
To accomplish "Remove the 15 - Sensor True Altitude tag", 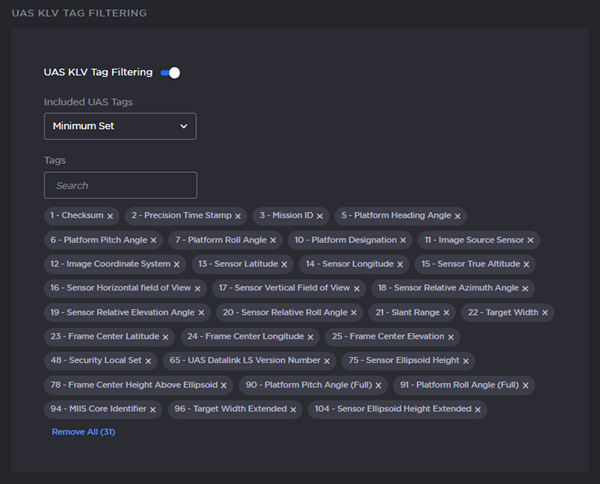I will coord(526,264).
